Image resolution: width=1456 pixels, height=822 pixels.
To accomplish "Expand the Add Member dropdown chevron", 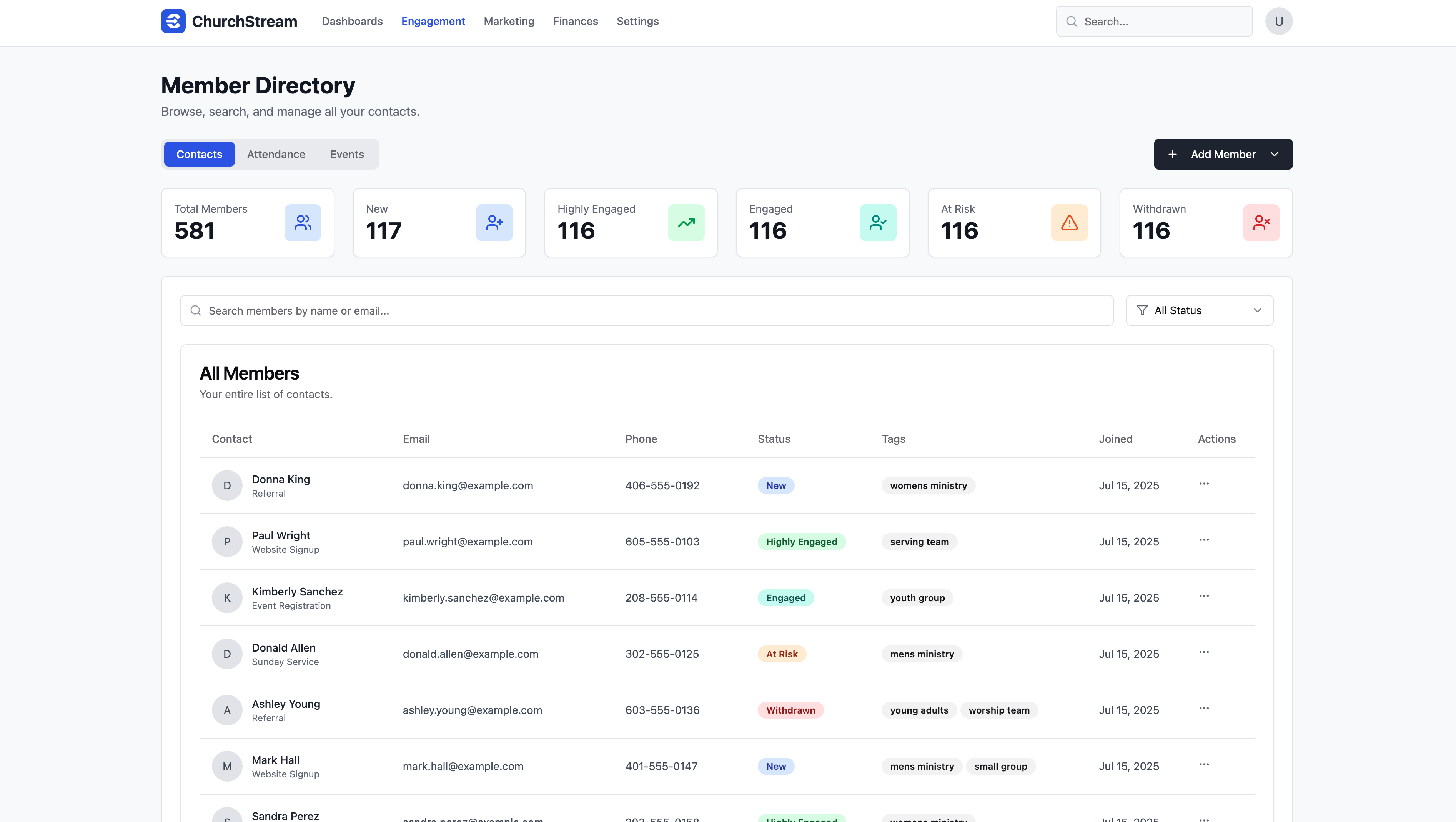I will click(1275, 154).
